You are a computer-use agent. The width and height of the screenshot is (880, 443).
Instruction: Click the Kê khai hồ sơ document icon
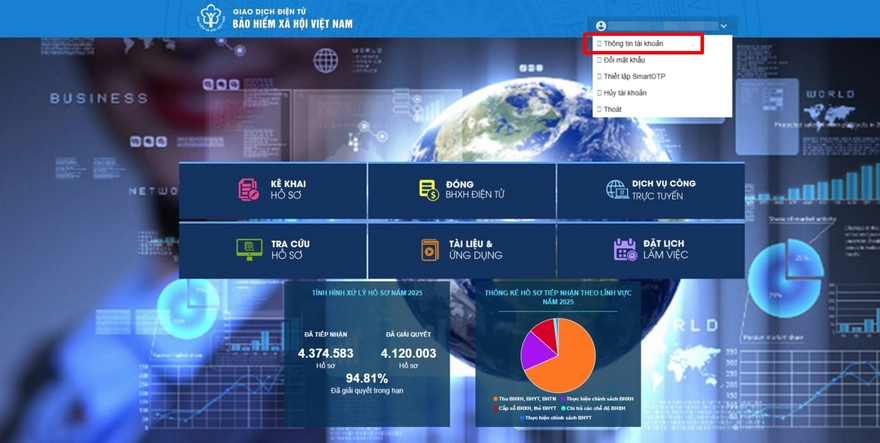(x=247, y=190)
